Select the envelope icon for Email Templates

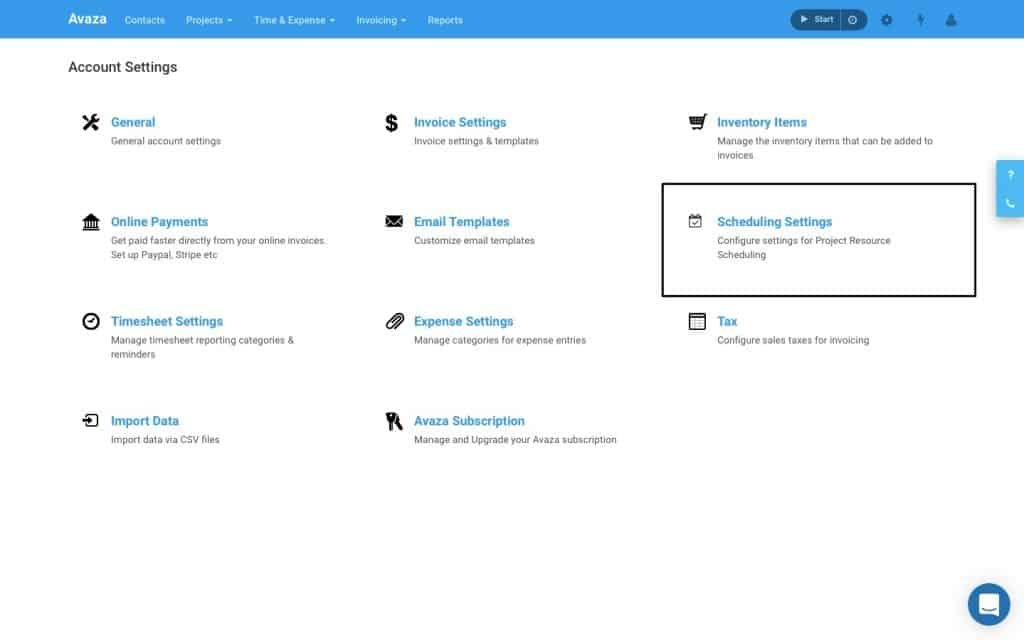point(394,221)
